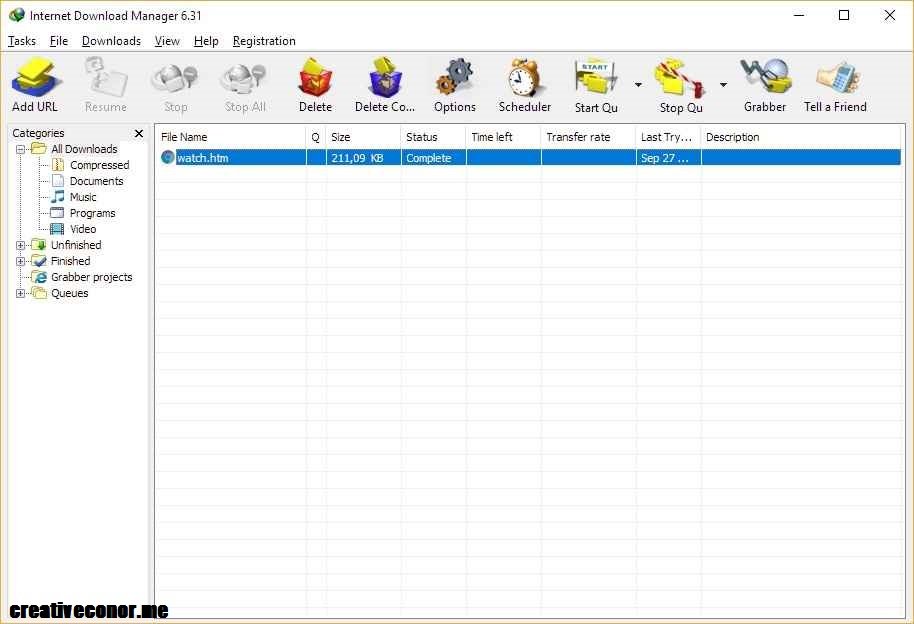Select the Grabber projects icon
This screenshot has width=914, height=624.
[x=39, y=277]
